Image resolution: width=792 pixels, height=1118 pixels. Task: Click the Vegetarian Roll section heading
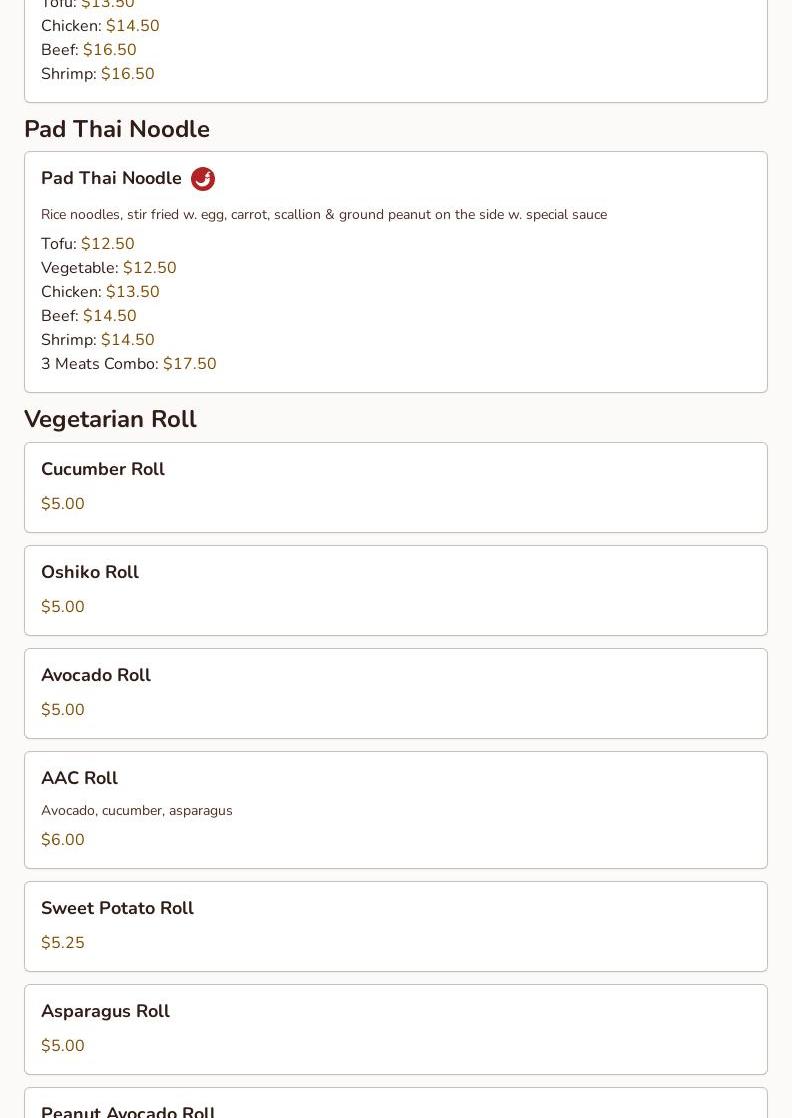point(110,419)
